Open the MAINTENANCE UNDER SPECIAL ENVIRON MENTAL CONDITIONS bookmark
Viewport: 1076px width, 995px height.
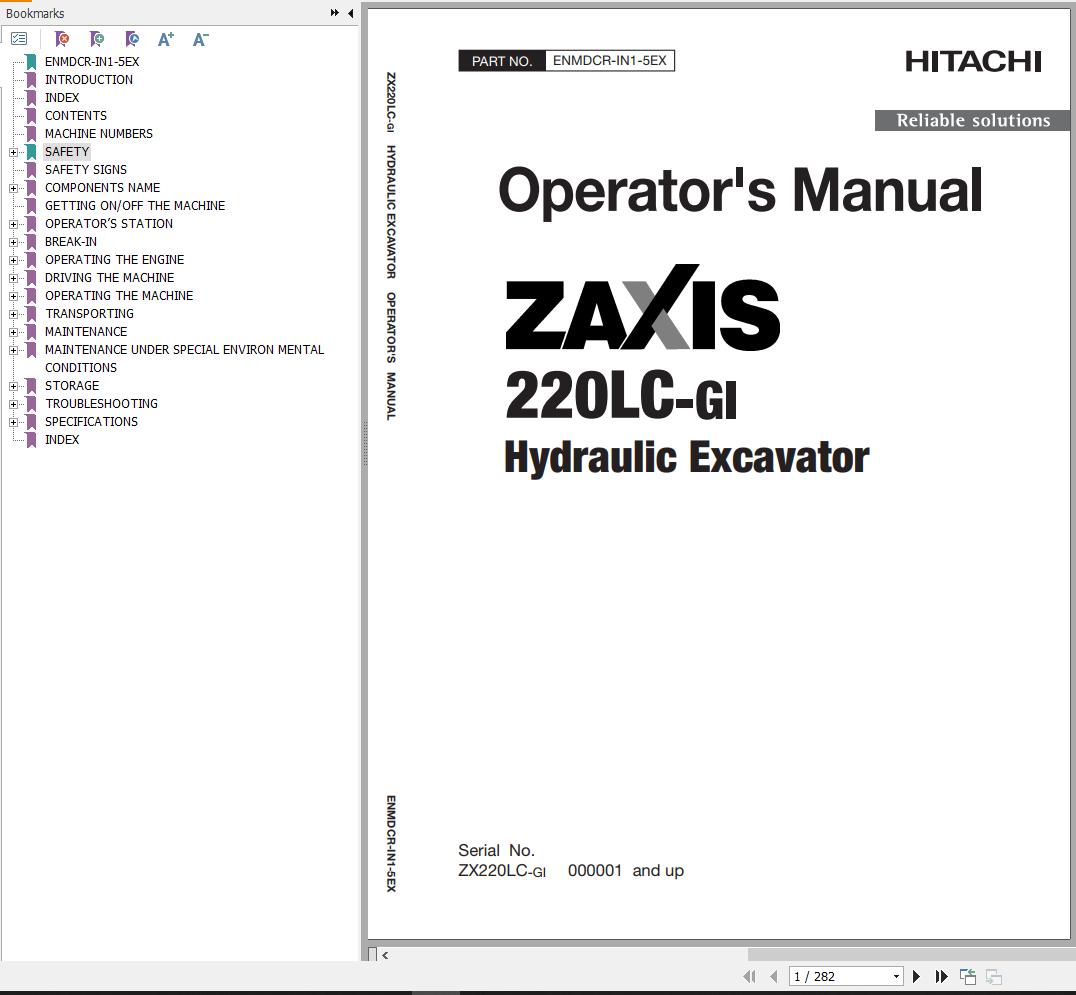[184, 358]
